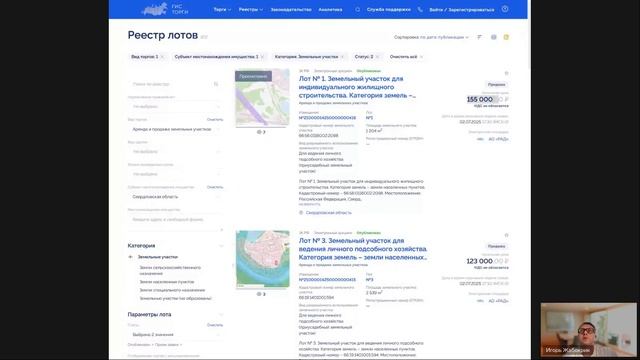Open Лот № 3 land plot title link
640x360 pixels.
click(x=362, y=249)
